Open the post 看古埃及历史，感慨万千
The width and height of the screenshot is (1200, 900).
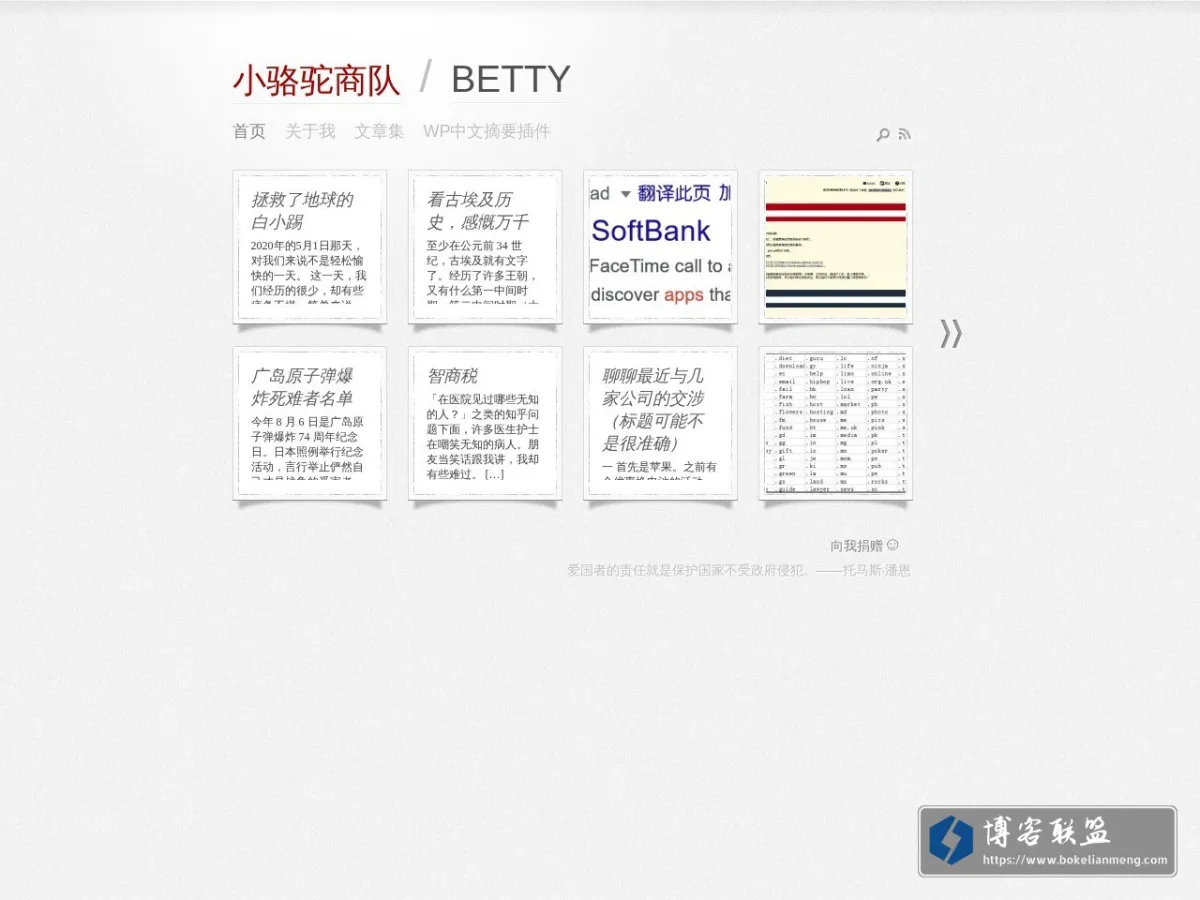click(478, 211)
